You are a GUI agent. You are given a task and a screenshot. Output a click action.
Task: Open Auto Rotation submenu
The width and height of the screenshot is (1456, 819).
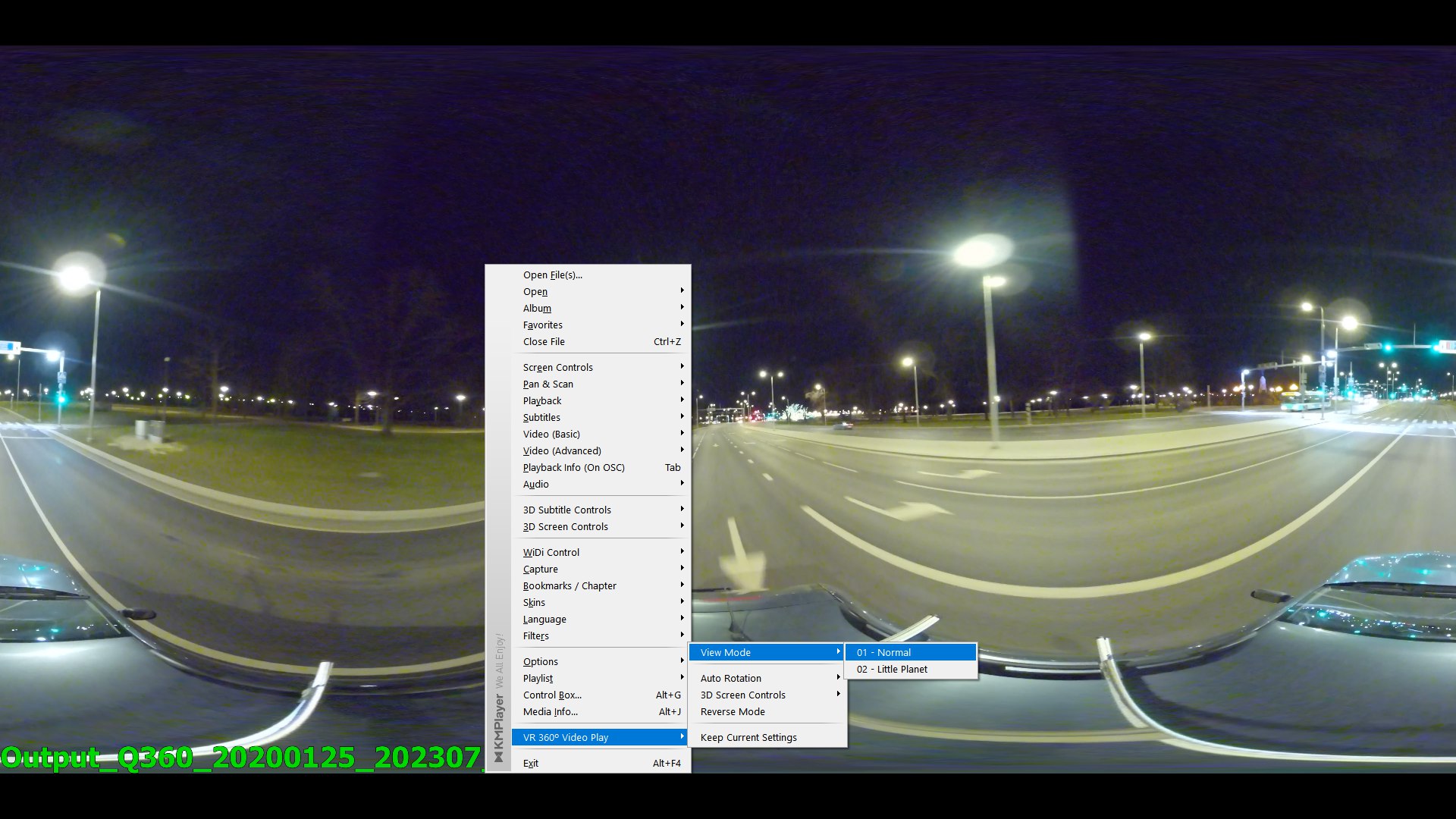point(767,678)
